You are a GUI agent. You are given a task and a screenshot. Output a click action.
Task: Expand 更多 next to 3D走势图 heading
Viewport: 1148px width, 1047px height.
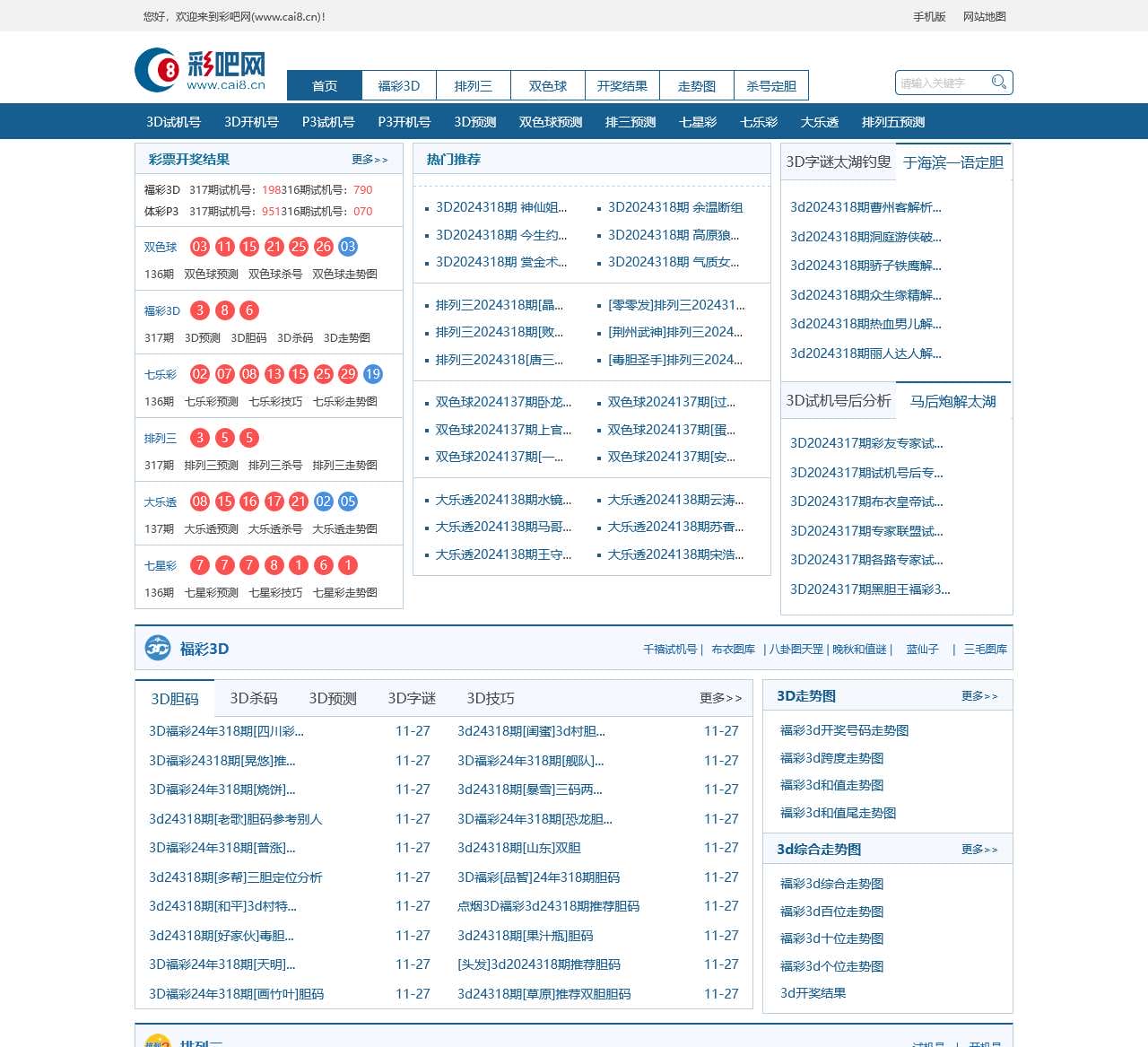[978, 696]
